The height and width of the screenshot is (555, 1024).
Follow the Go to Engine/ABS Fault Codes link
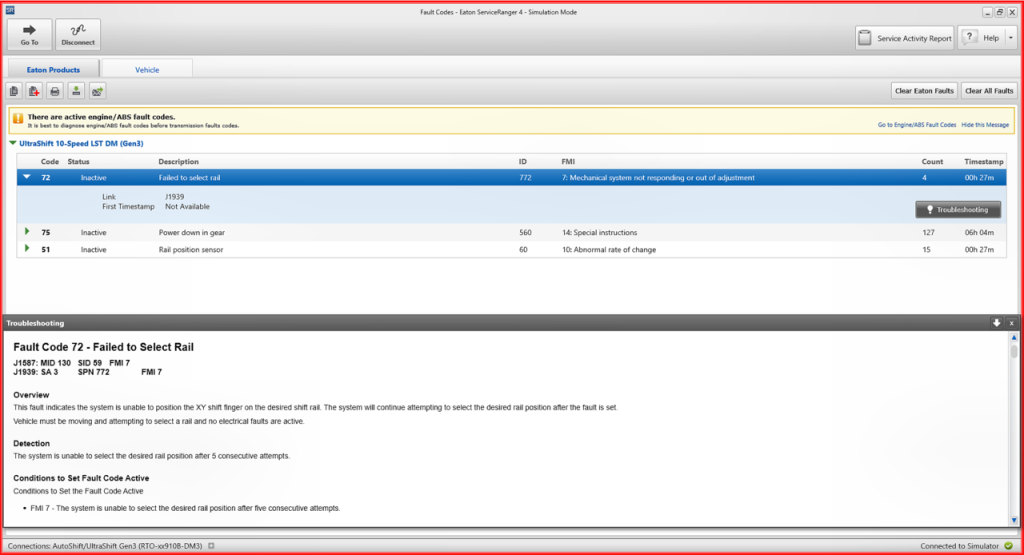click(x=916, y=125)
